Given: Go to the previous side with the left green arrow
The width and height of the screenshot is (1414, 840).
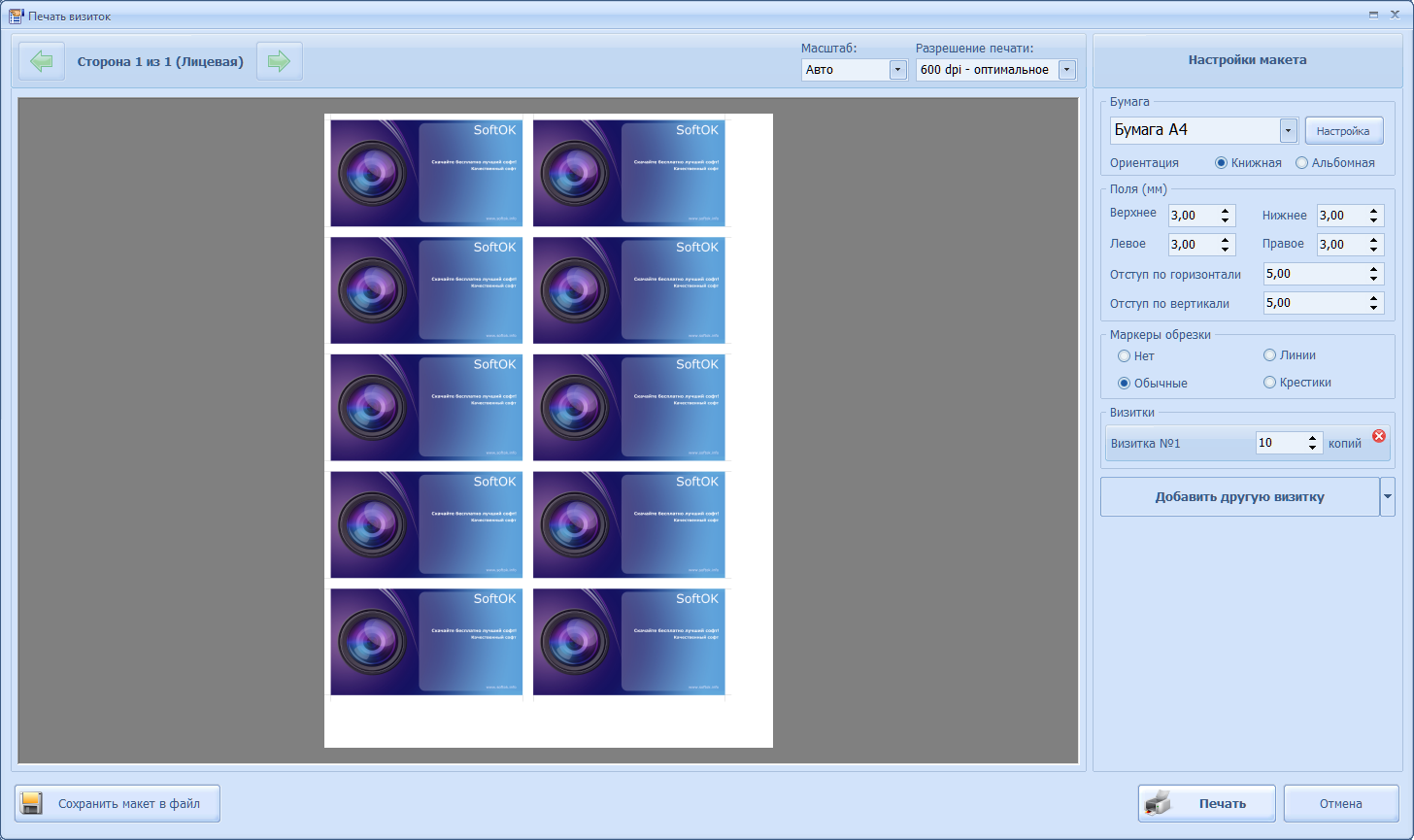Looking at the screenshot, I should (42, 61).
